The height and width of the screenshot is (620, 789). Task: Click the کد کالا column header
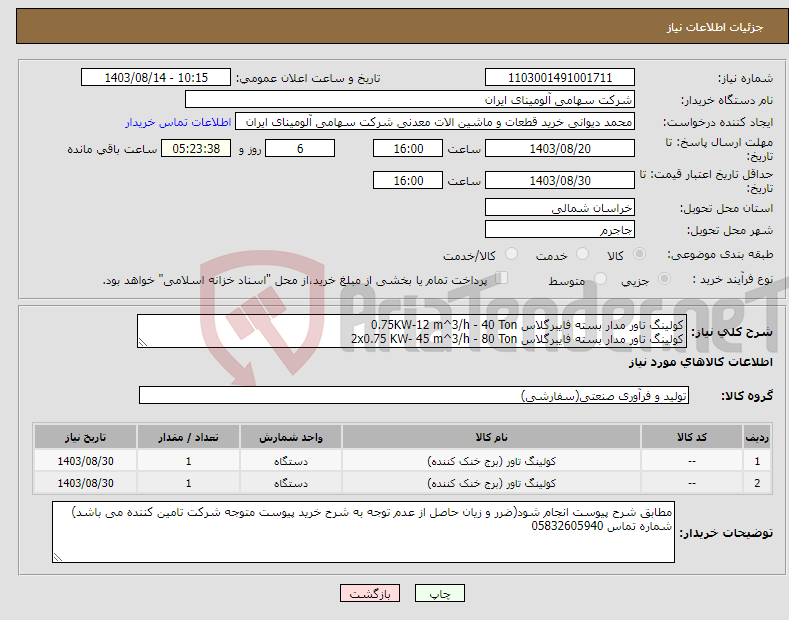(692, 437)
